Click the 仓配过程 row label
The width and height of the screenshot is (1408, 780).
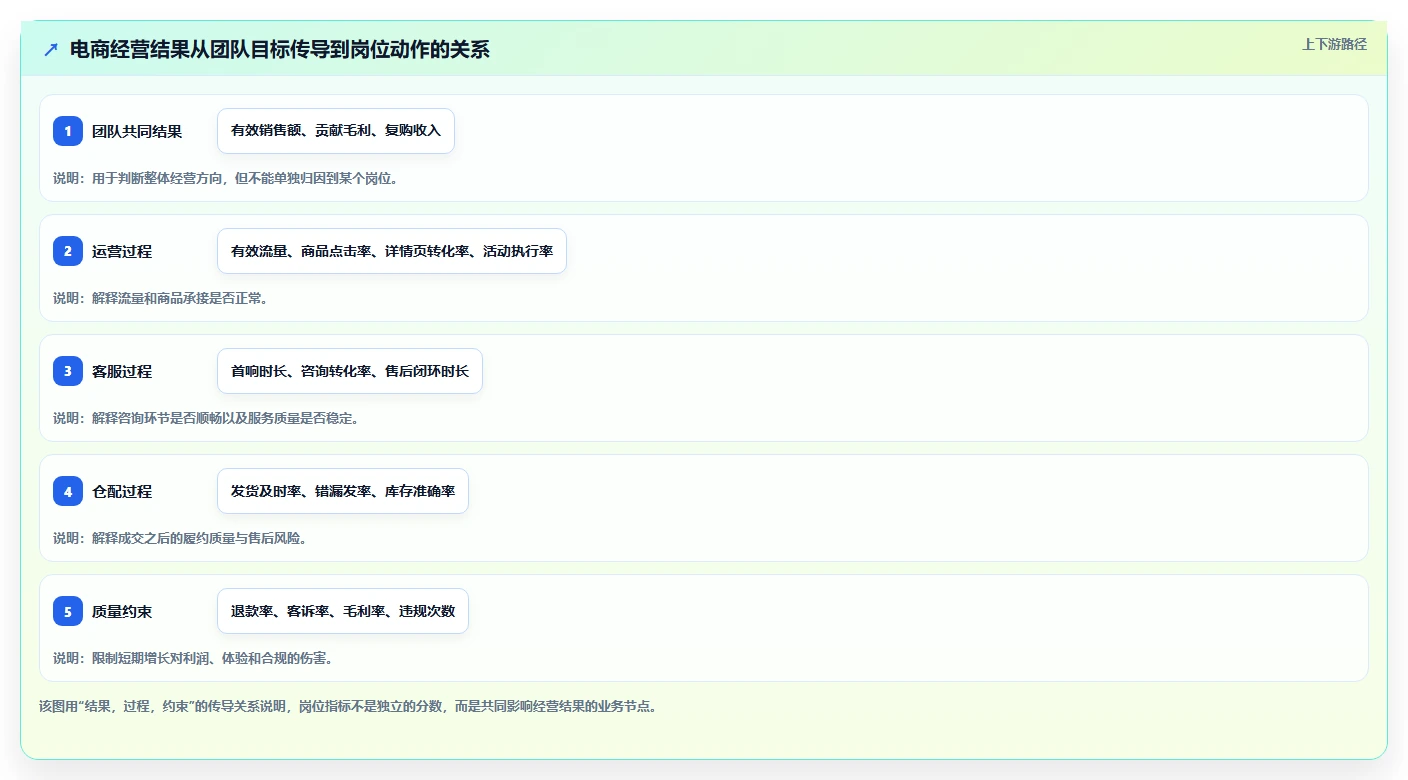[122, 491]
